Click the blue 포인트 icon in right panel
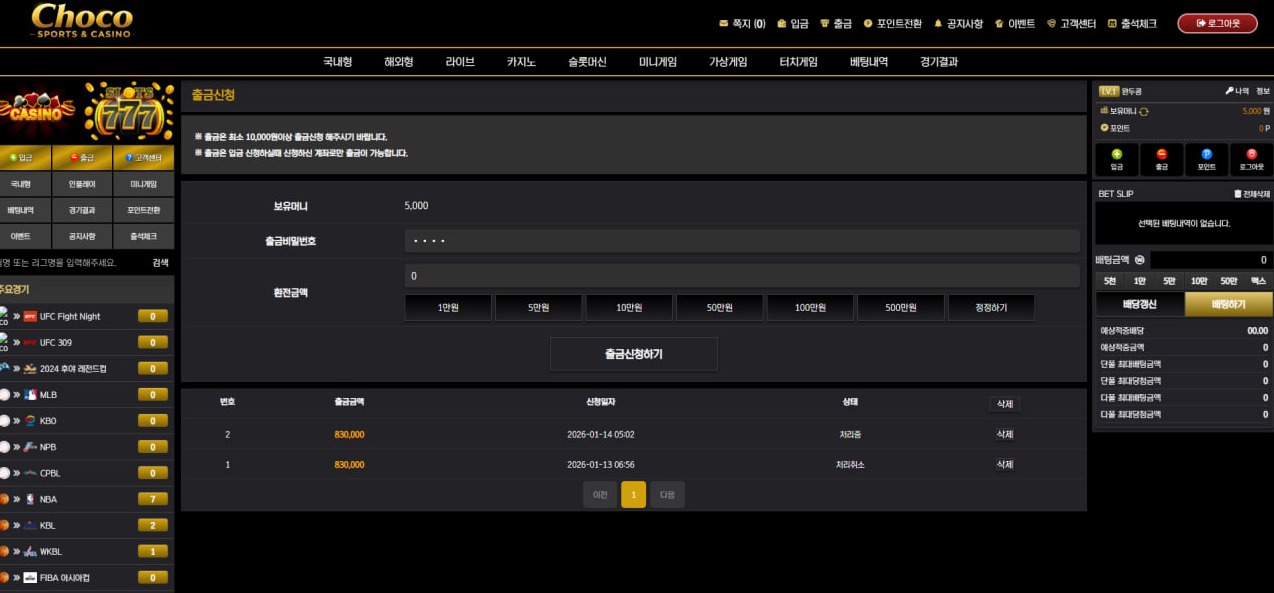The height and width of the screenshot is (593, 1274). tap(1206, 154)
